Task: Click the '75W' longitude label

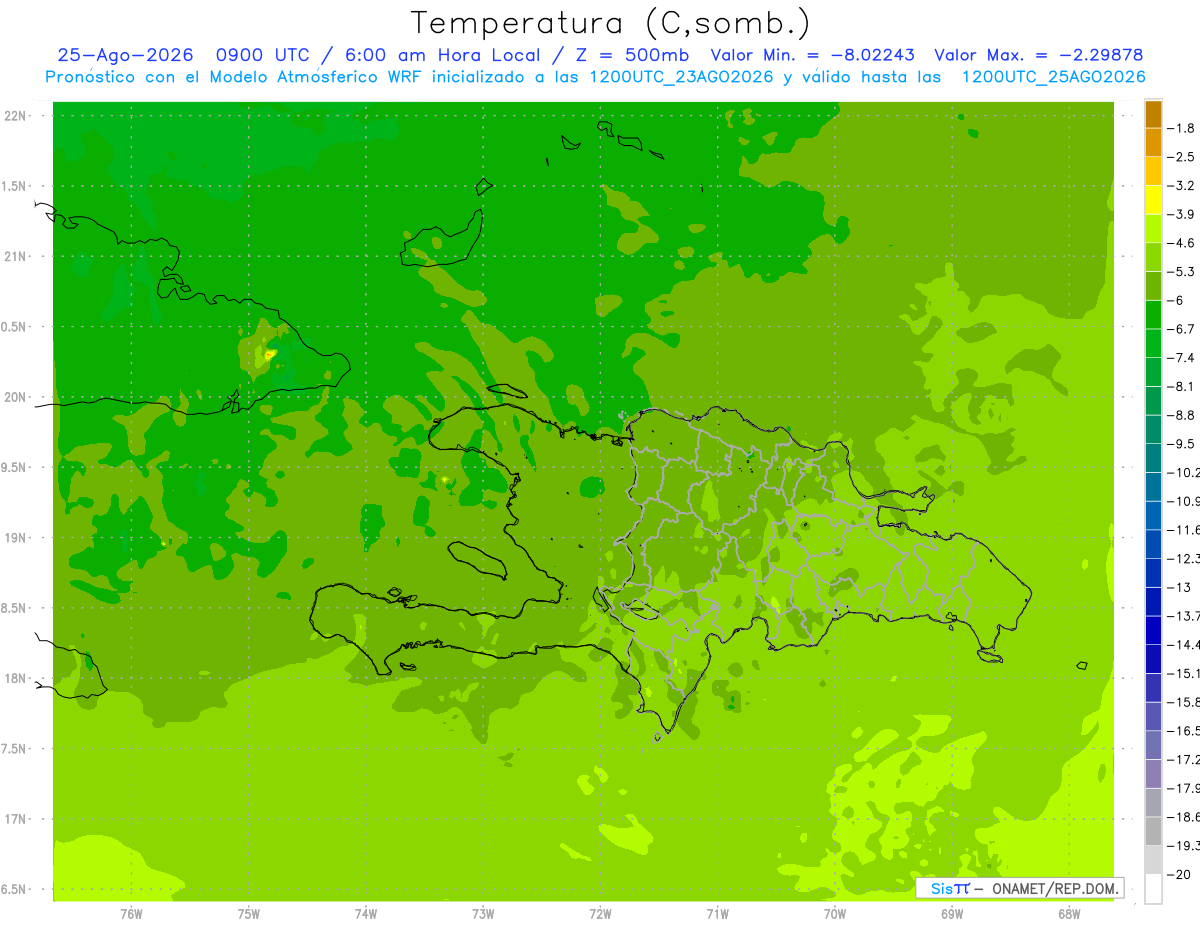Action: coord(249,913)
